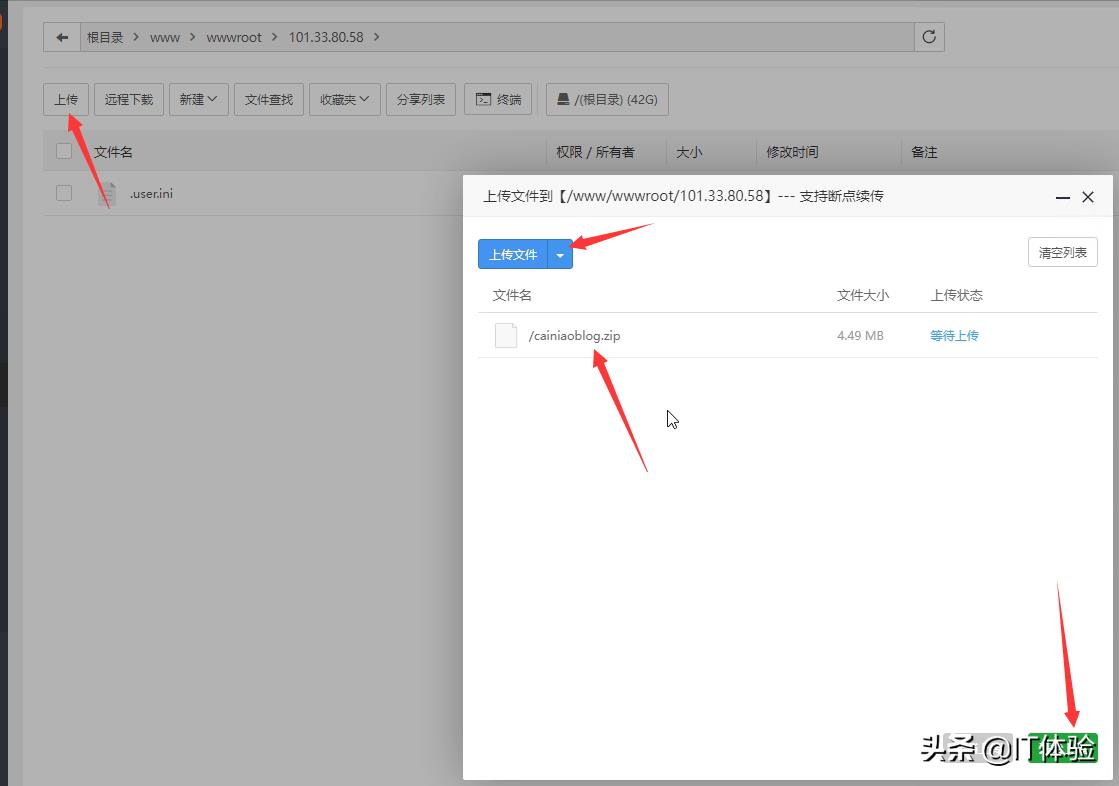Expand the 收藏夹 favorites dropdown
Image resolution: width=1119 pixels, height=786 pixels.
[344, 99]
